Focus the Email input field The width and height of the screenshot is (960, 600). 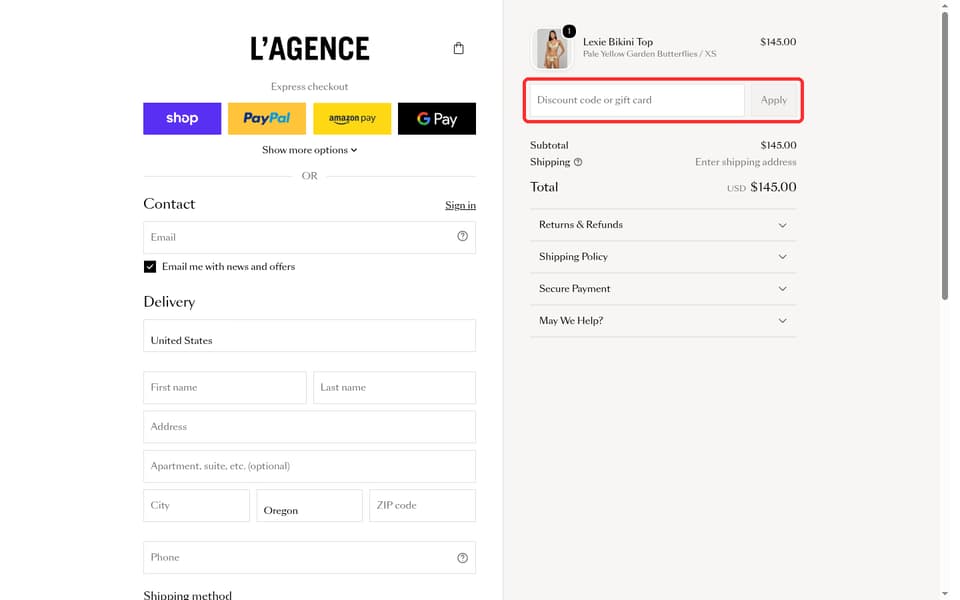point(310,238)
